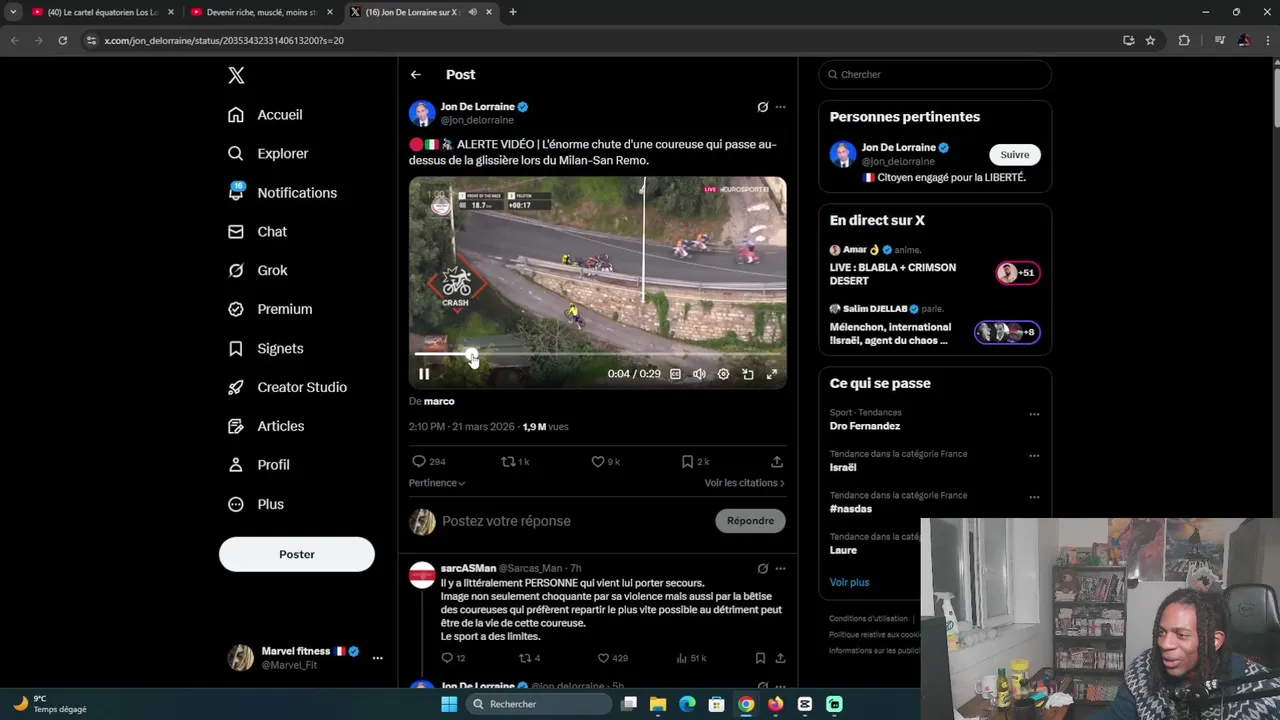1280x720 pixels.
Task: Open Salim DJELLAB live space
Action: point(934,326)
